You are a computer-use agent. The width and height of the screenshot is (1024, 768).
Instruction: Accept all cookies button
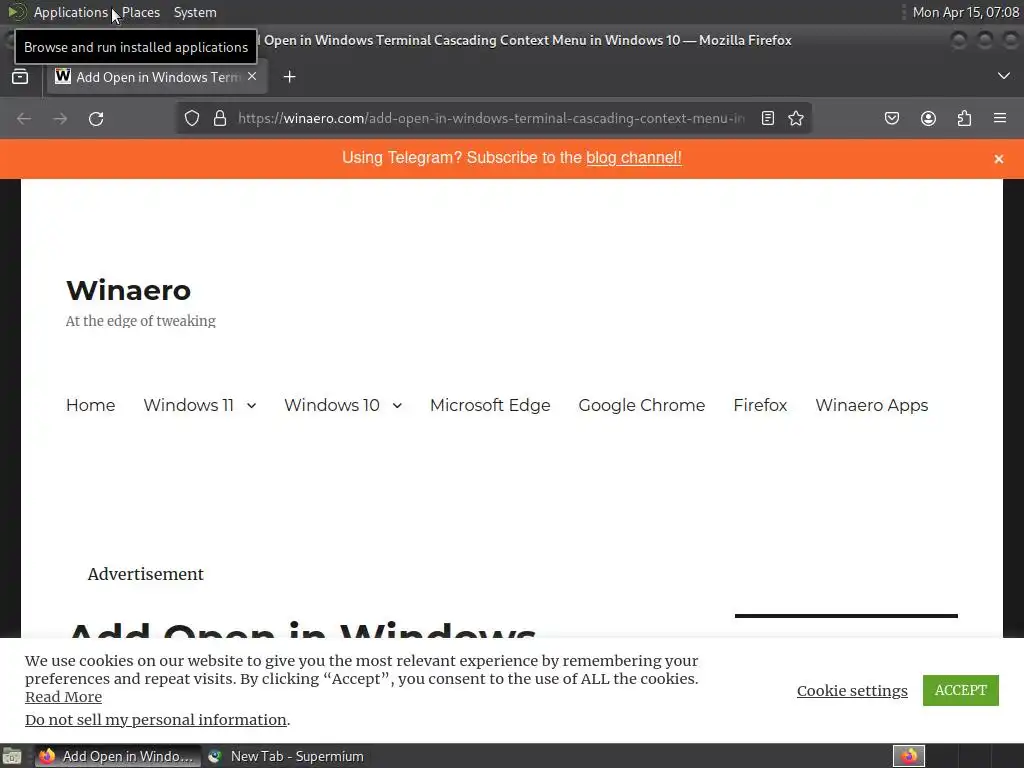click(x=961, y=690)
